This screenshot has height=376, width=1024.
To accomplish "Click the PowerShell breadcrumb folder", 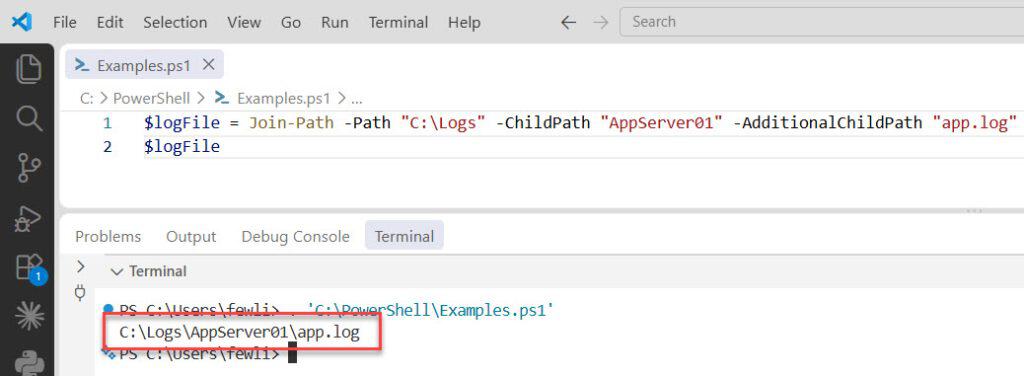I will 152,99.
